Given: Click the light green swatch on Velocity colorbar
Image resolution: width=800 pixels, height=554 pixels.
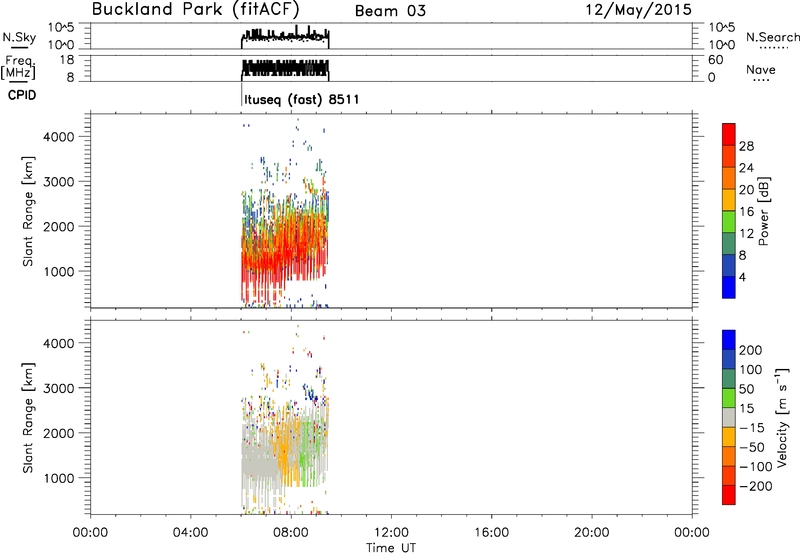Looking at the screenshot, I should tap(729, 398).
